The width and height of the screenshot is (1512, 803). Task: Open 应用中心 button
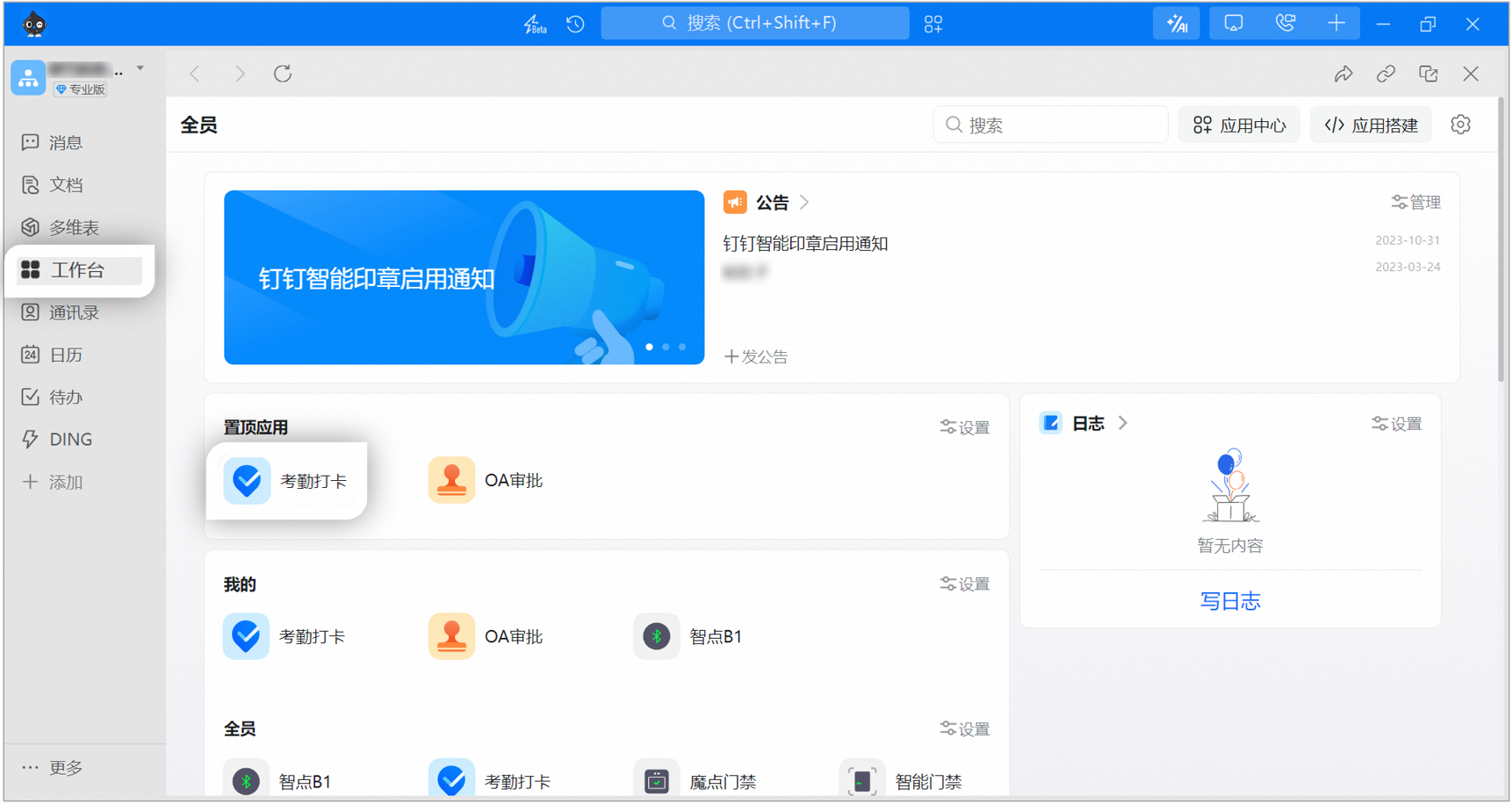point(1239,125)
